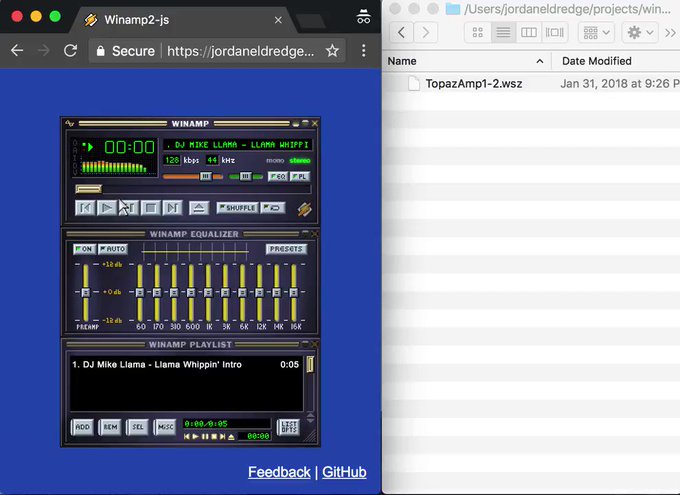Click the spectrum visualizer display
This screenshot has height=495, width=680.
[x=114, y=167]
